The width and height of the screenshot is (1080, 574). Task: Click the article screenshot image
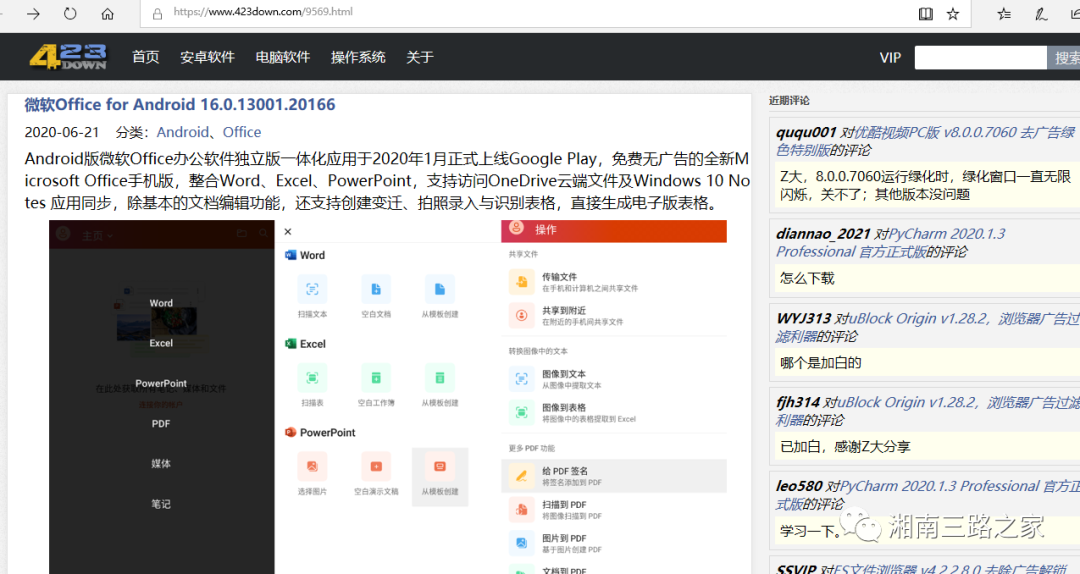tap(388, 397)
